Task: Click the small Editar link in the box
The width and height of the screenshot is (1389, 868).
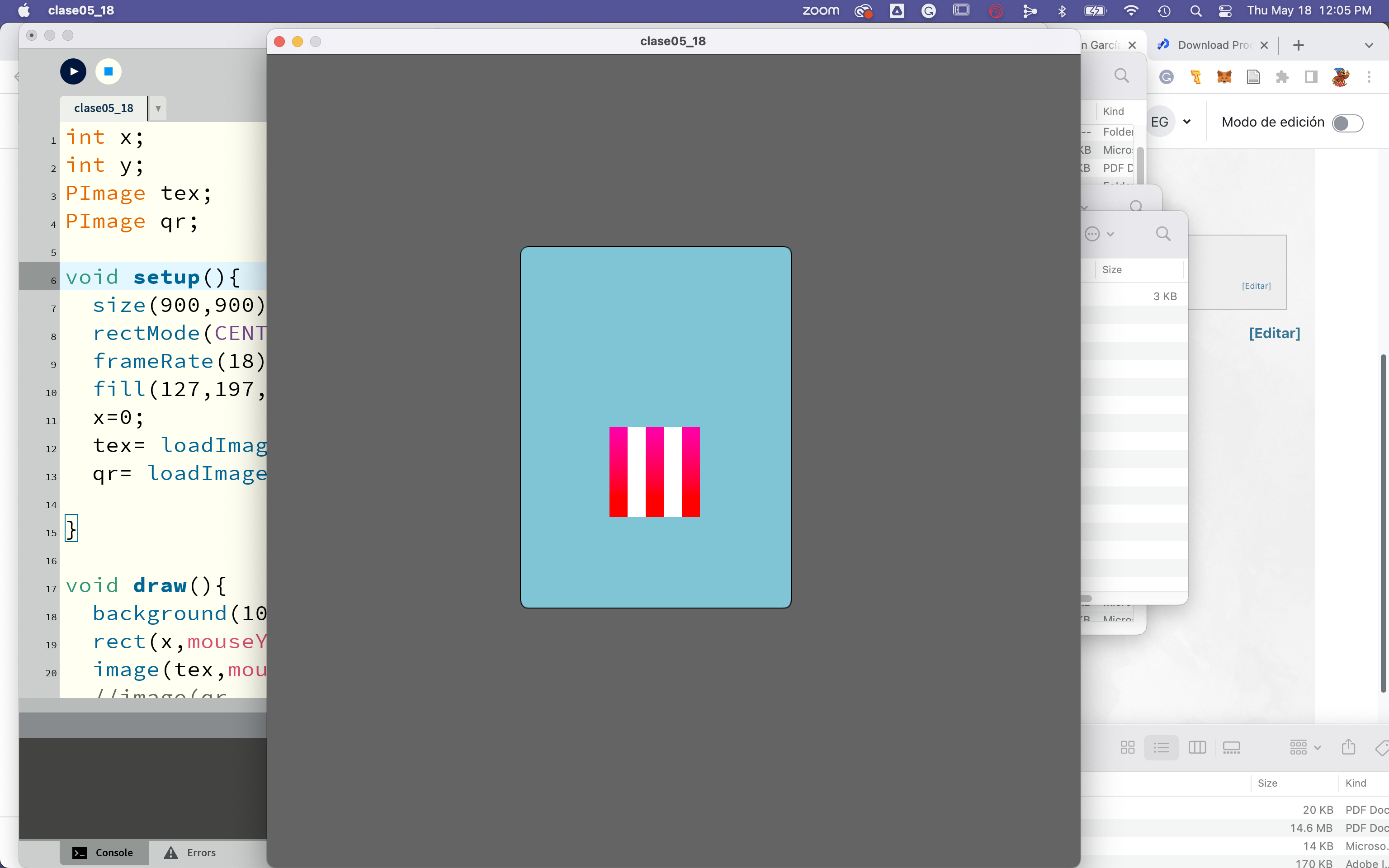Action: click(x=1256, y=286)
